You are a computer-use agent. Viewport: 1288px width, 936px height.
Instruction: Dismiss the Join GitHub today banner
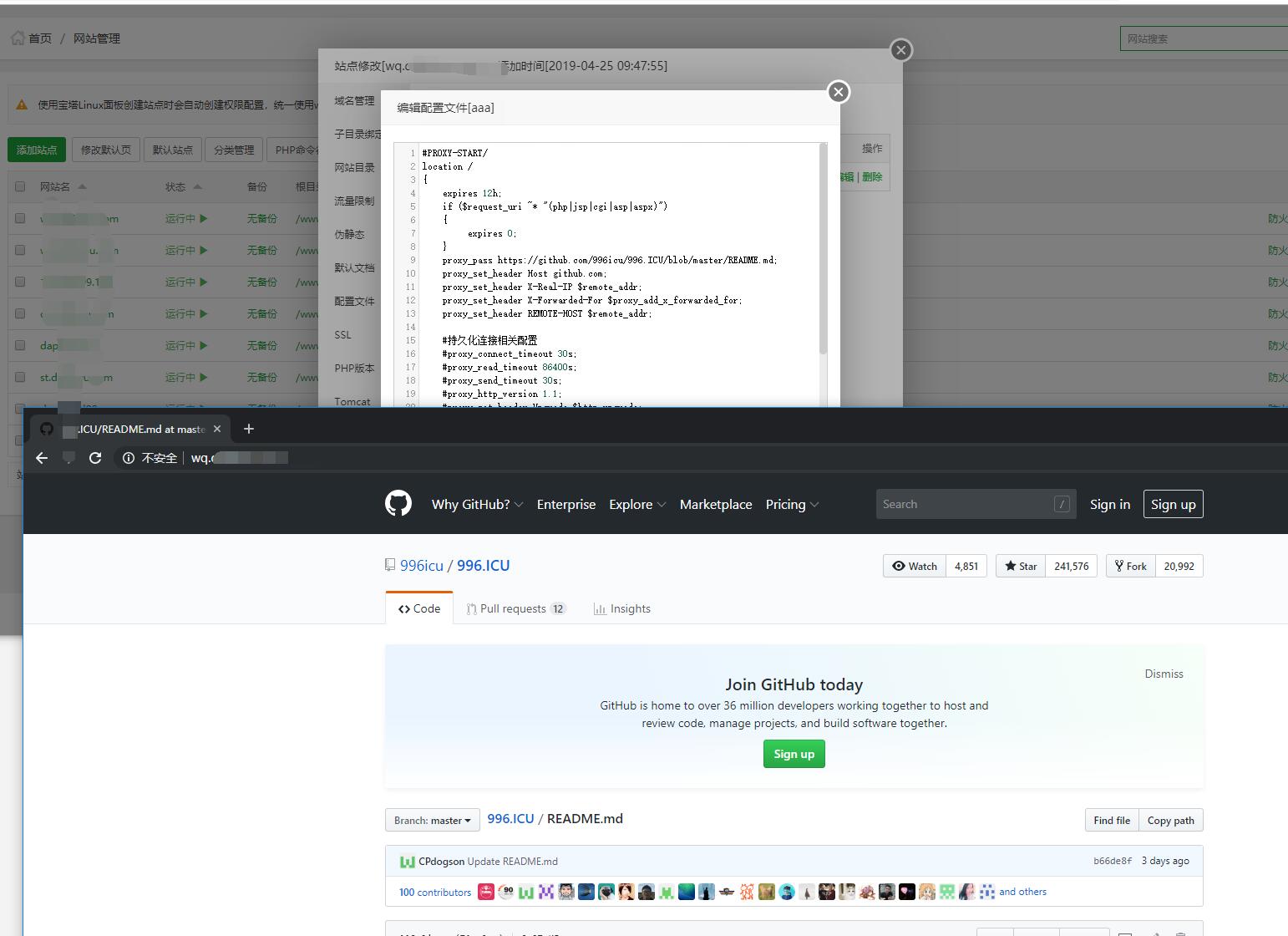(1164, 674)
